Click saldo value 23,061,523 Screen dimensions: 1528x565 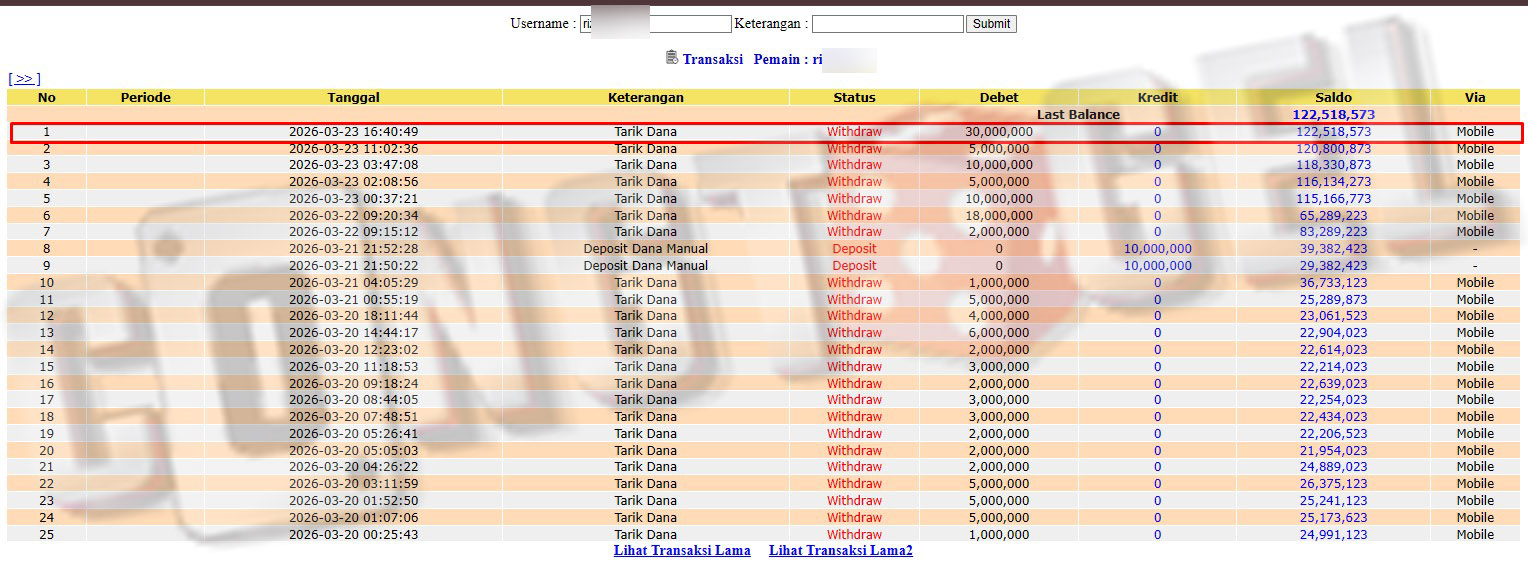(x=1333, y=316)
